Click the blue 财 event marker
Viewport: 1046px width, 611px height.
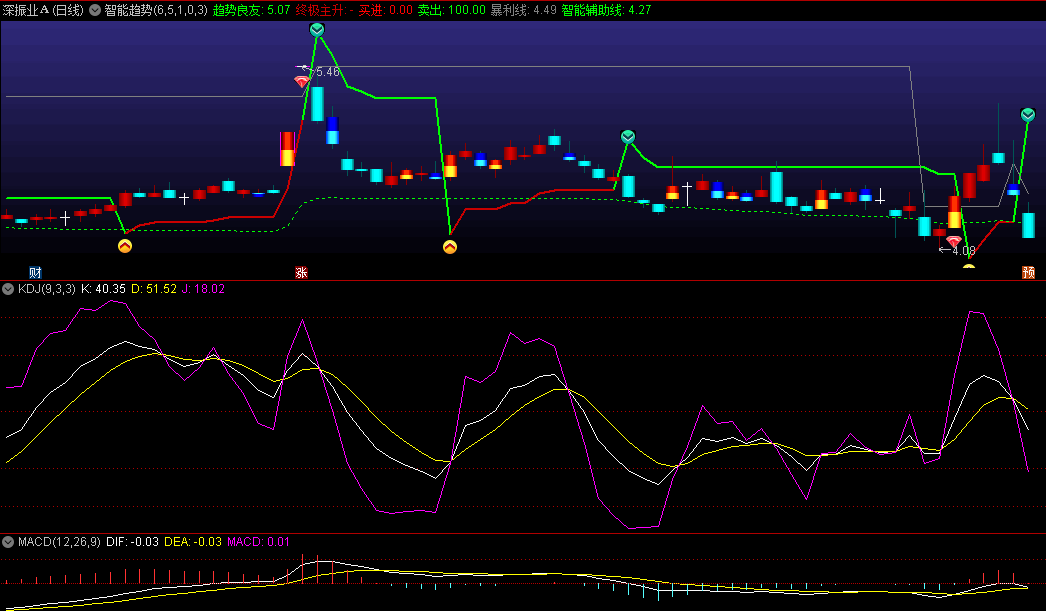click(x=35, y=272)
